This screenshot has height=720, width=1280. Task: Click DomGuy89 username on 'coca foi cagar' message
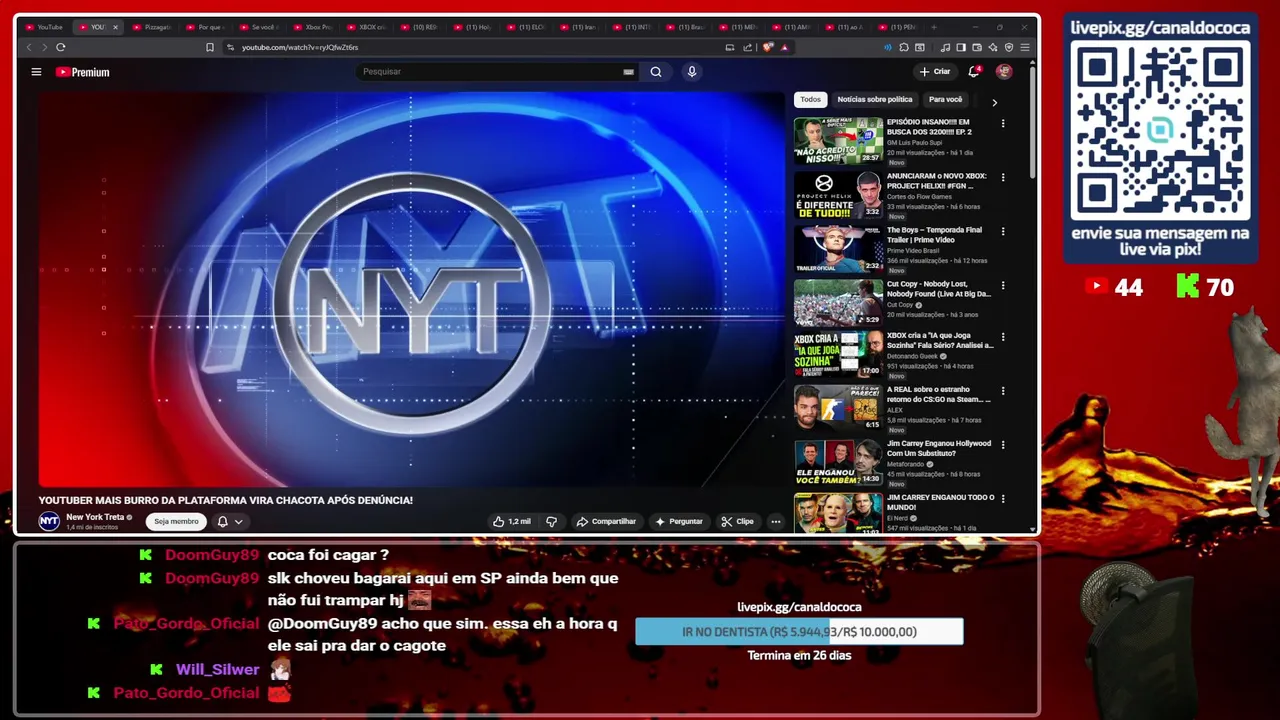tap(212, 555)
